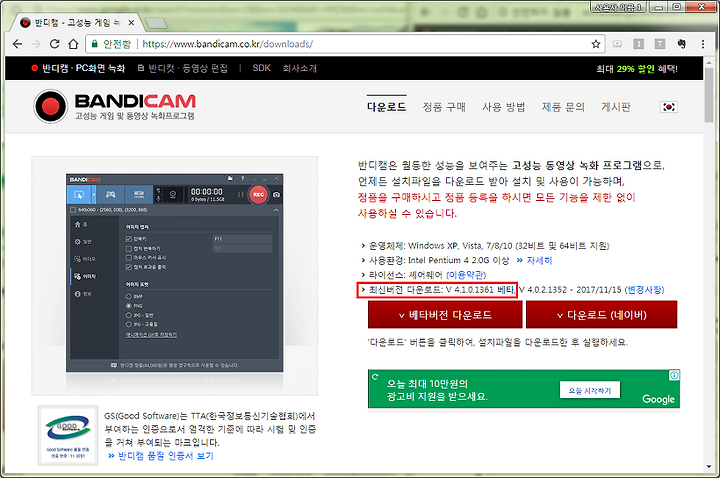Image resolution: width=720 pixels, height=478 pixels.
Task: Select the JPG - 일반 radio button
Action: point(129,315)
